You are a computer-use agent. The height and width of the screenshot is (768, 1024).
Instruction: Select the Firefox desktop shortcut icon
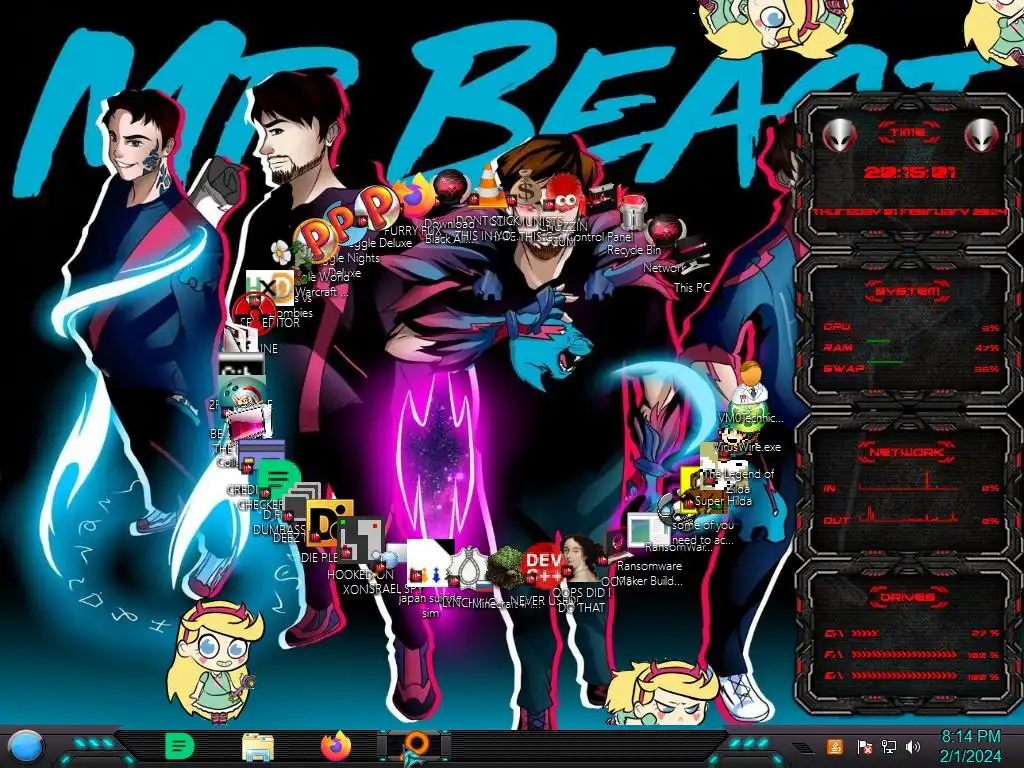click(x=414, y=194)
